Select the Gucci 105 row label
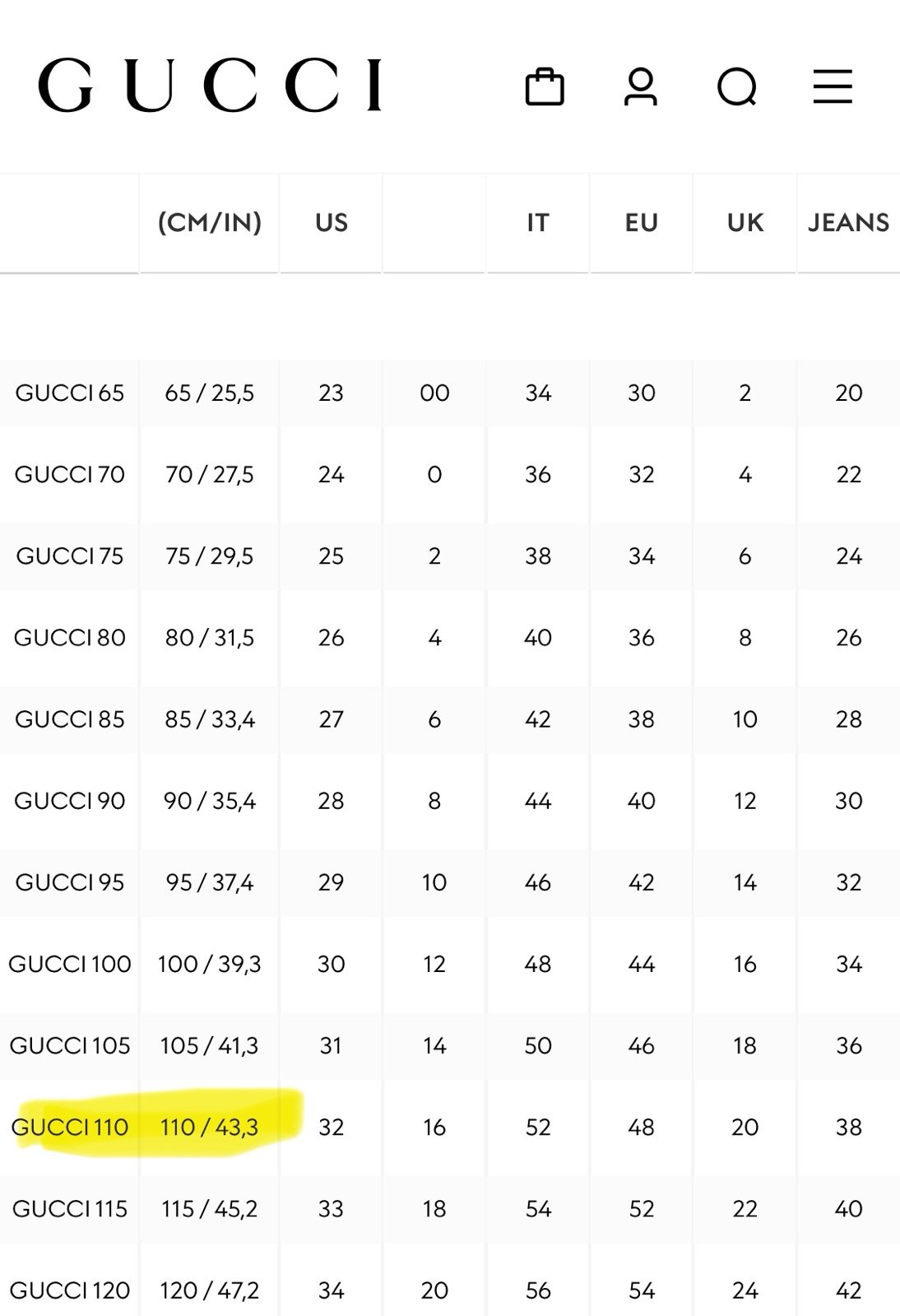Screen dimensions: 900x1316 pos(70,1045)
